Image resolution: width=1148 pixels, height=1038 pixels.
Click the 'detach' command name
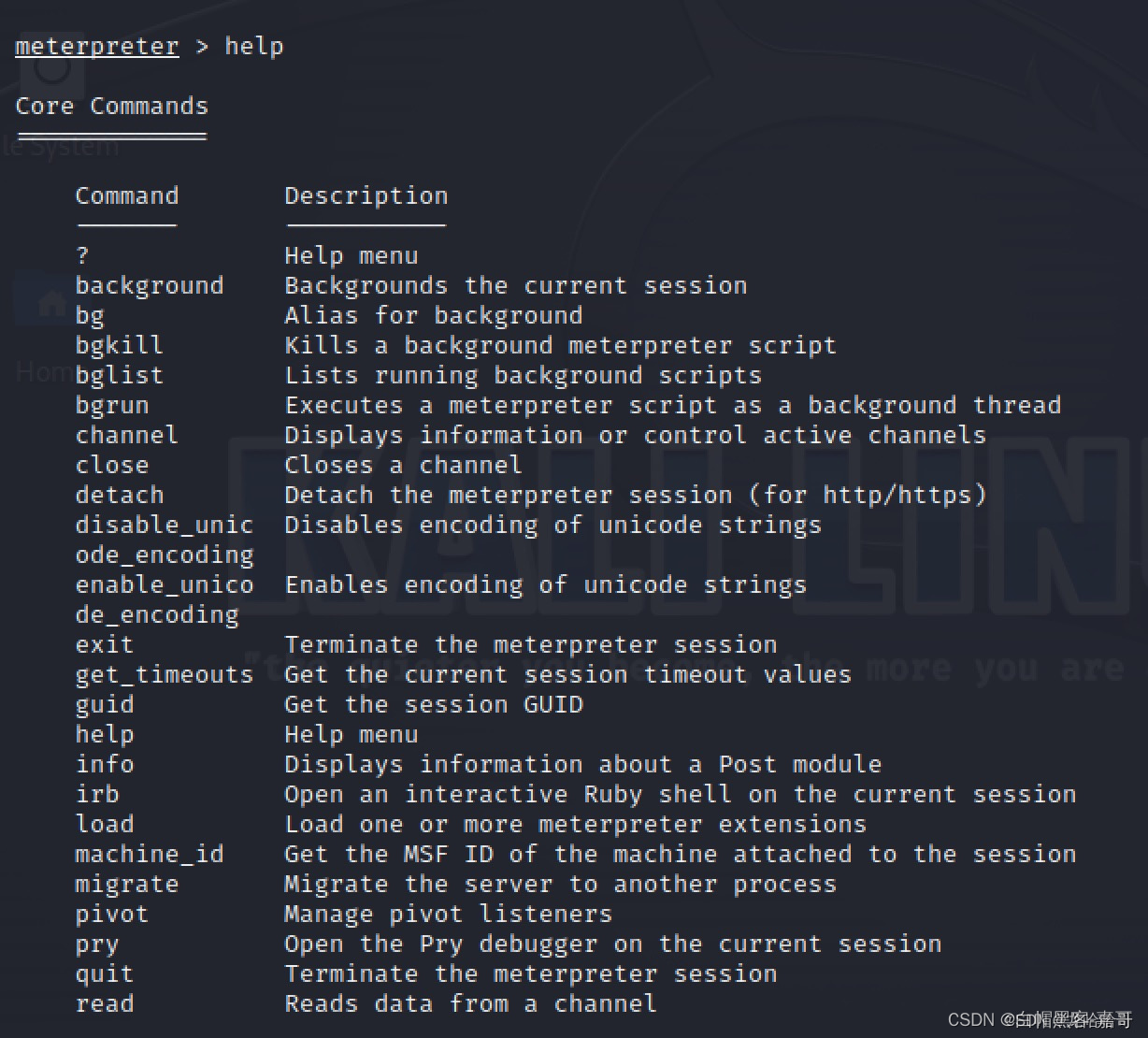(x=119, y=495)
